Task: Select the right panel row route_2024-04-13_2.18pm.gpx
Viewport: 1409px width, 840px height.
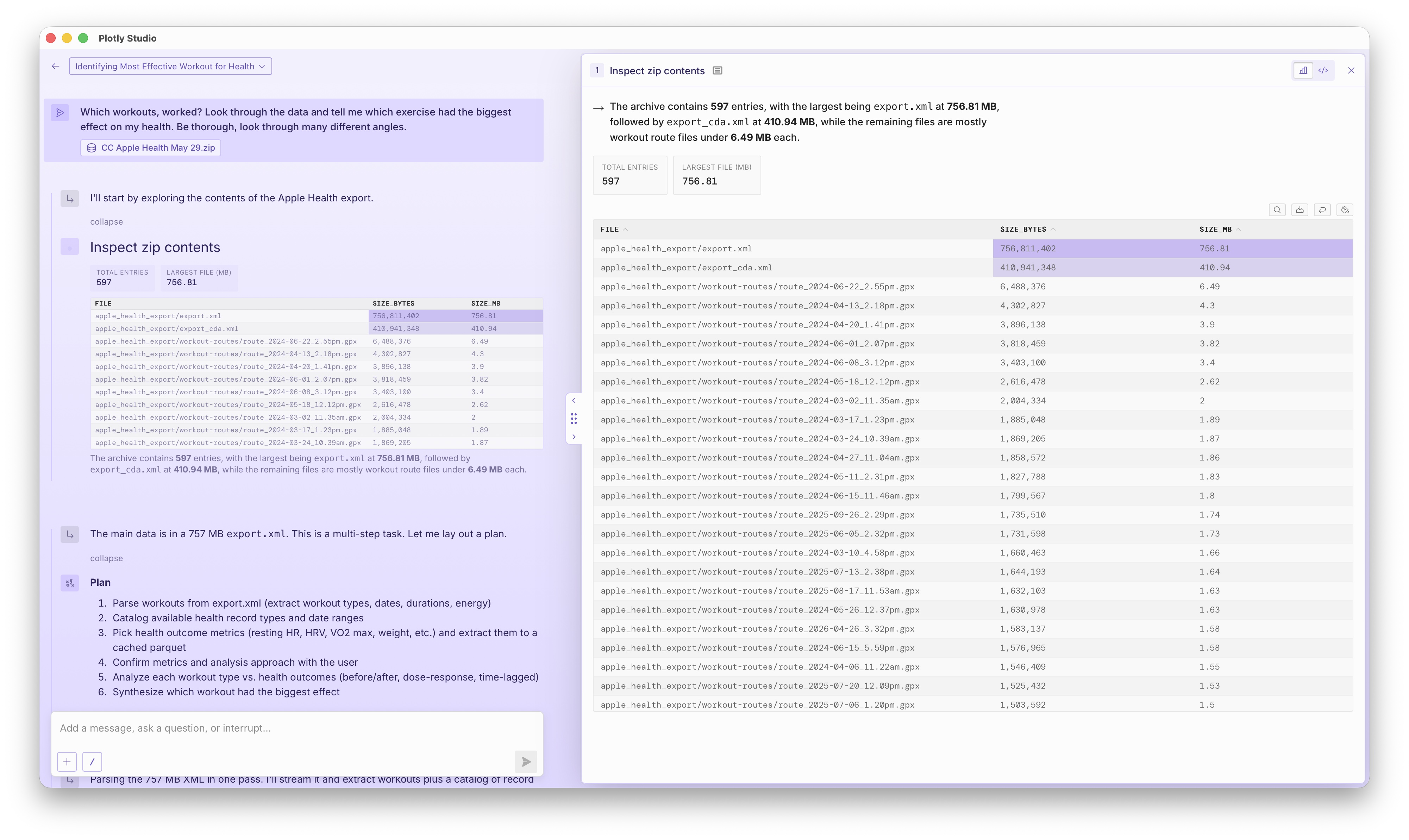Action: 972,306
